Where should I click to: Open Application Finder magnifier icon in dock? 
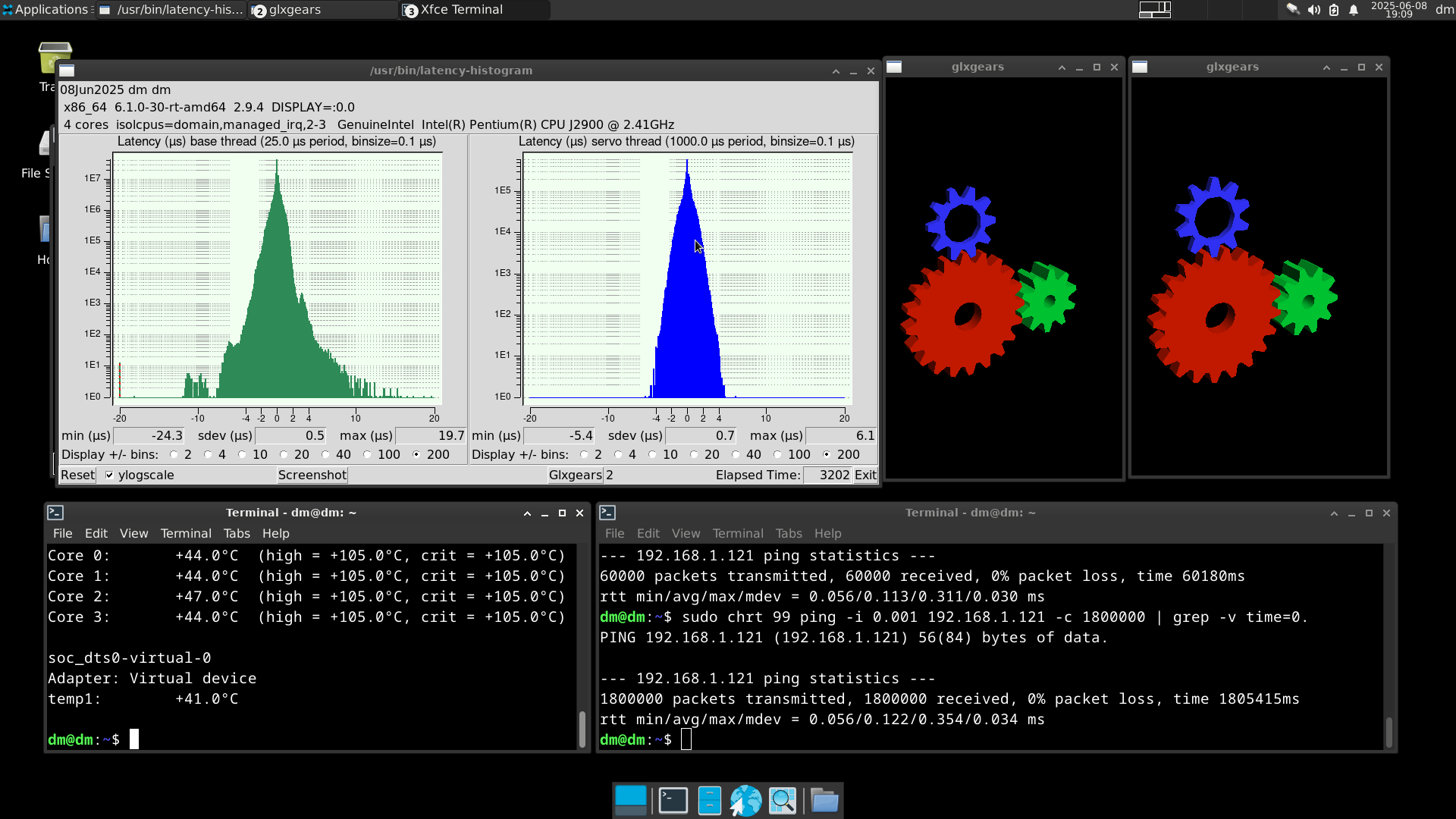(x=783, y=800)
